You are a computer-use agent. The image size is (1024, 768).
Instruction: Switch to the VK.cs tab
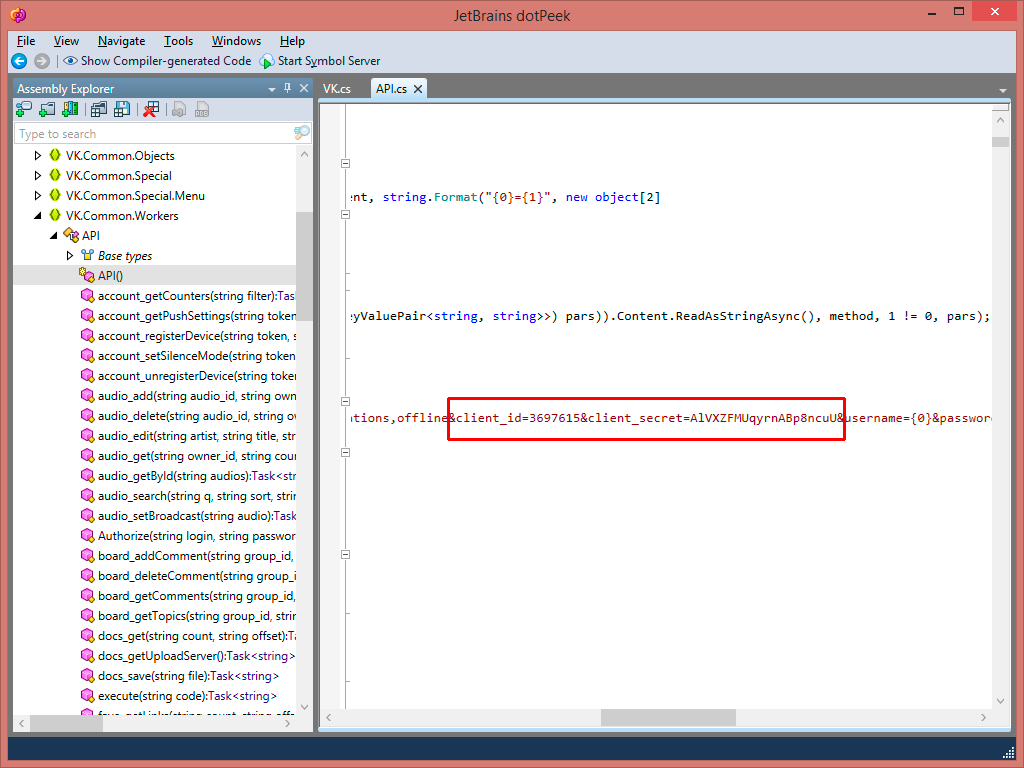(337, 89)
